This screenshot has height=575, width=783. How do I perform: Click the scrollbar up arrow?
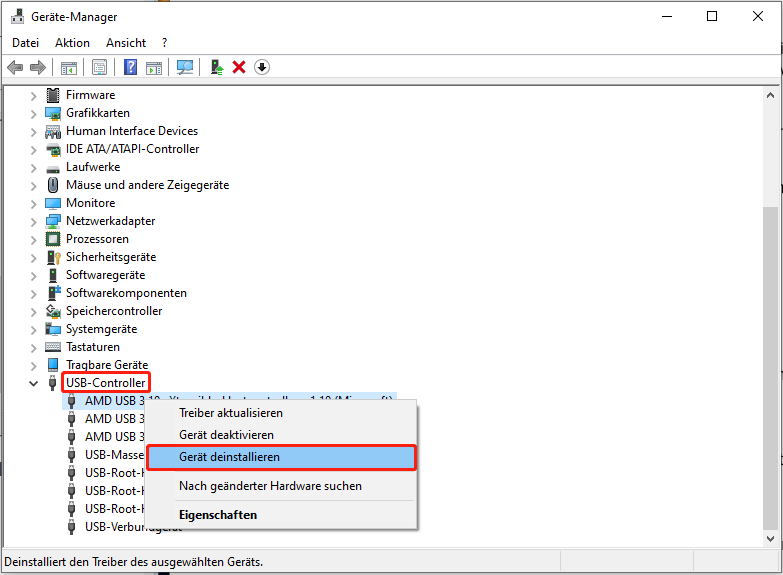point(770,95)
